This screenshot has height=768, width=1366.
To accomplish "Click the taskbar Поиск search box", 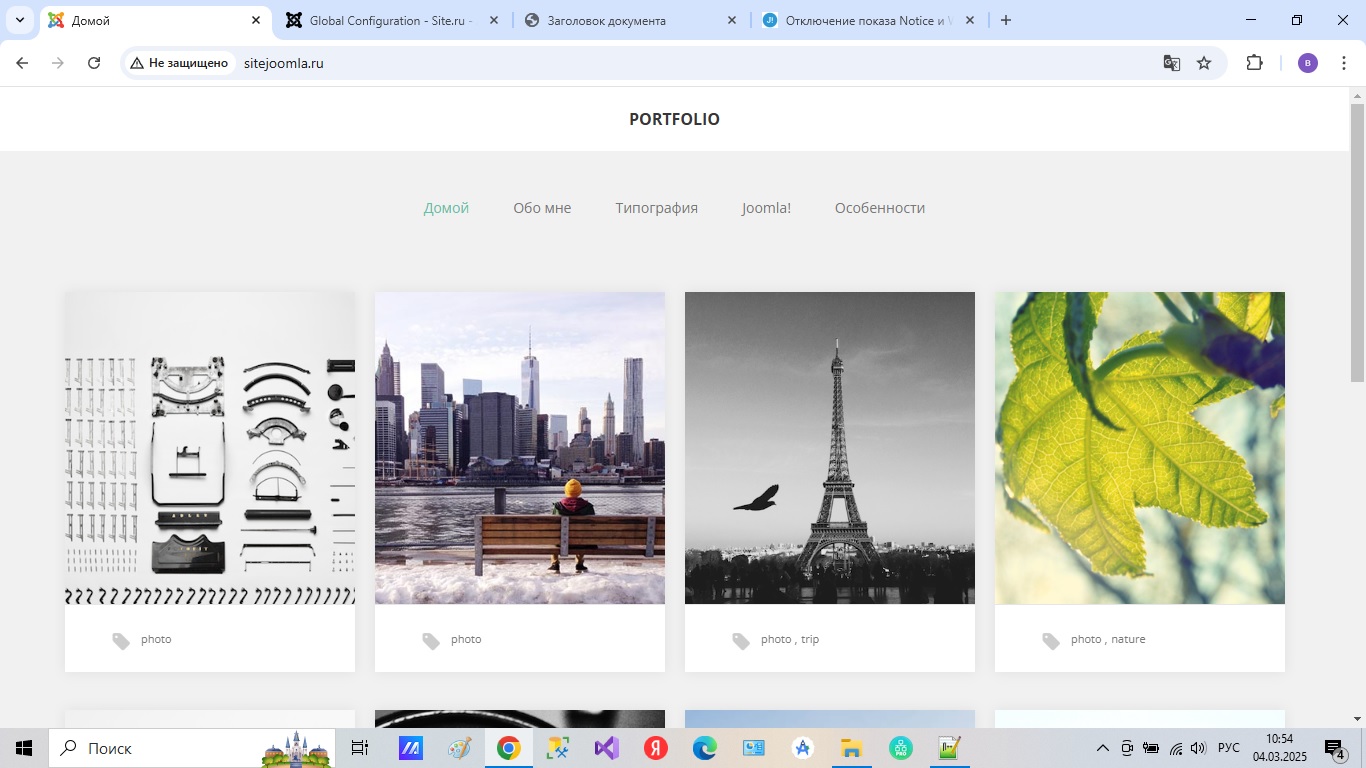I will tap(192, 748).
